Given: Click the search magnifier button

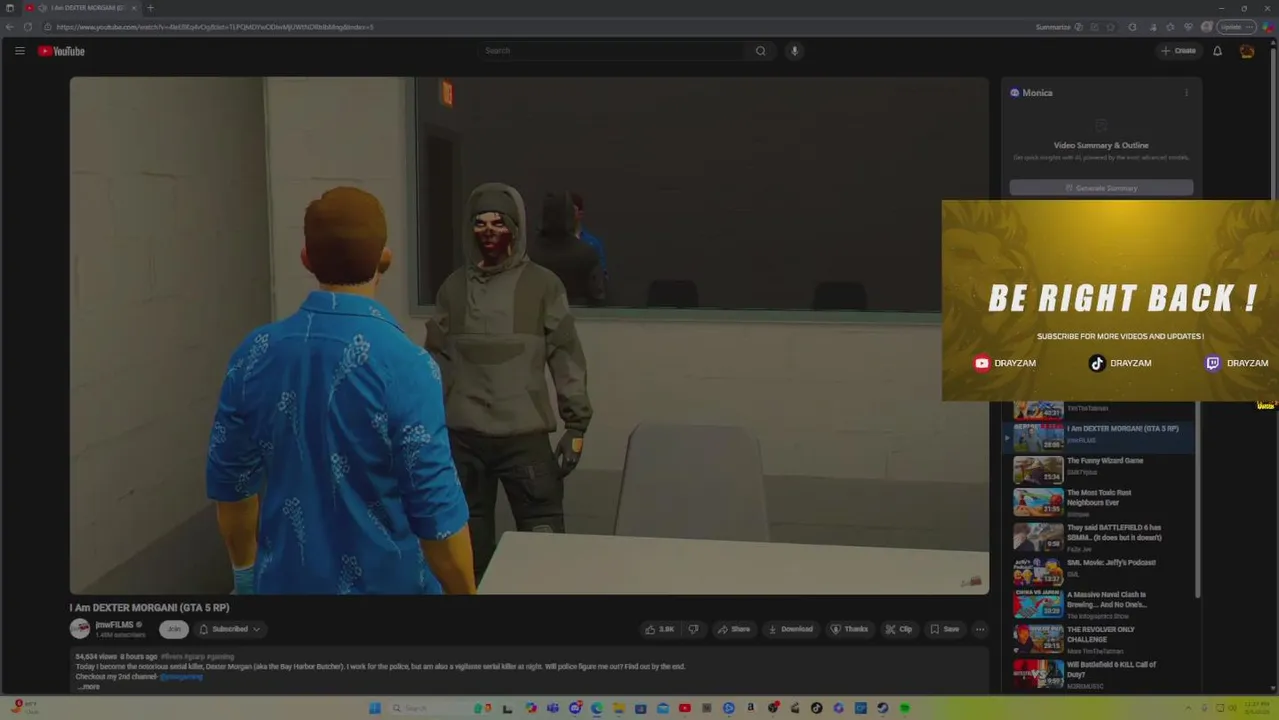Looking at the screenshot, I should (x=761, y=51).
